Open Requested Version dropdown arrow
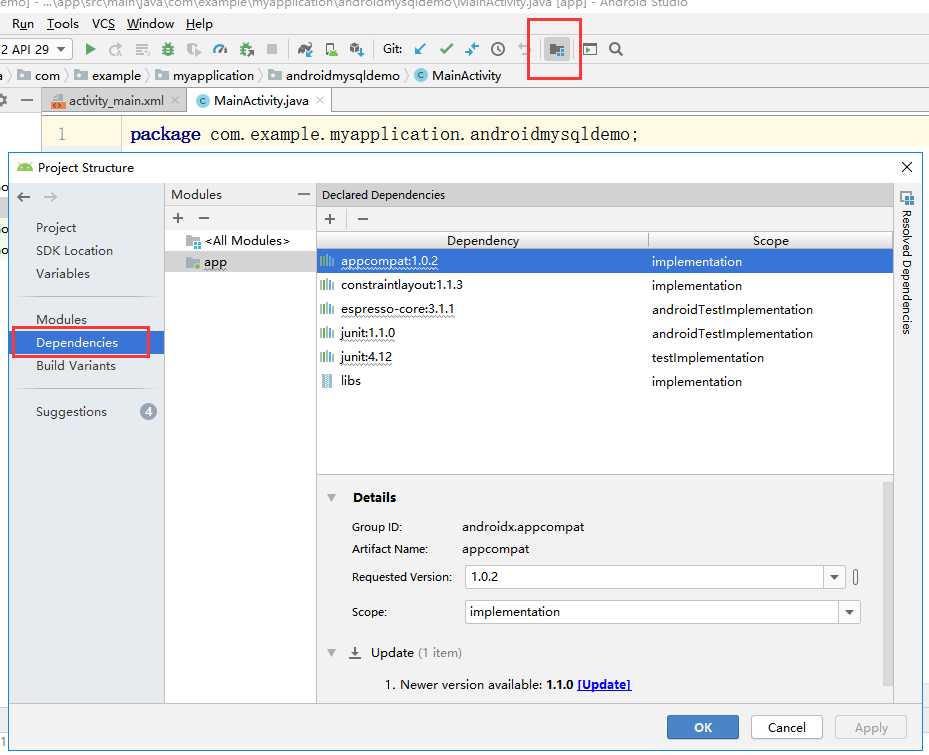 [x=834, y=577]
